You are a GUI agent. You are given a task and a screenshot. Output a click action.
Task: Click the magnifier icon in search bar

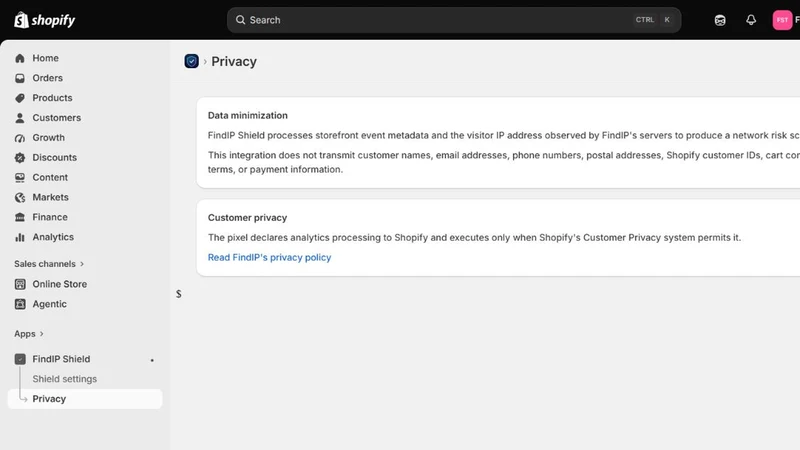point(240,20)
